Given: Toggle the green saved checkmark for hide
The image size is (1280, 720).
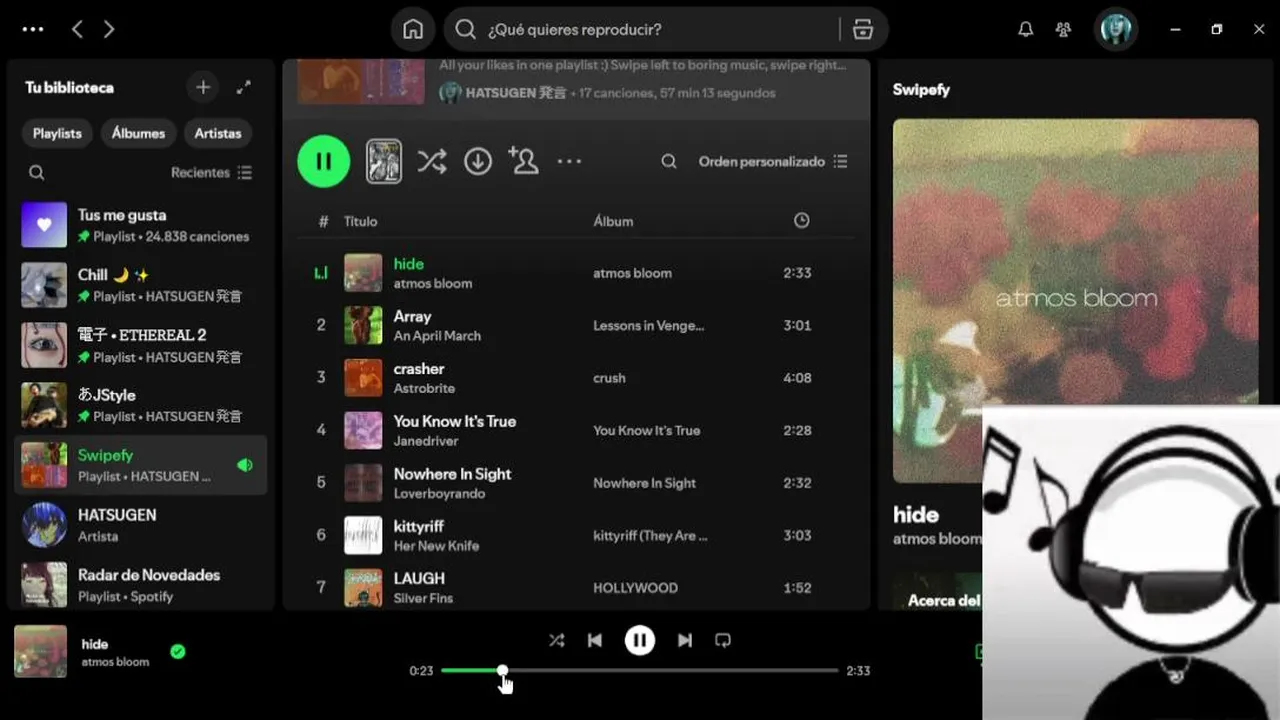Looking at the screenshot, I should pos(178,652).
